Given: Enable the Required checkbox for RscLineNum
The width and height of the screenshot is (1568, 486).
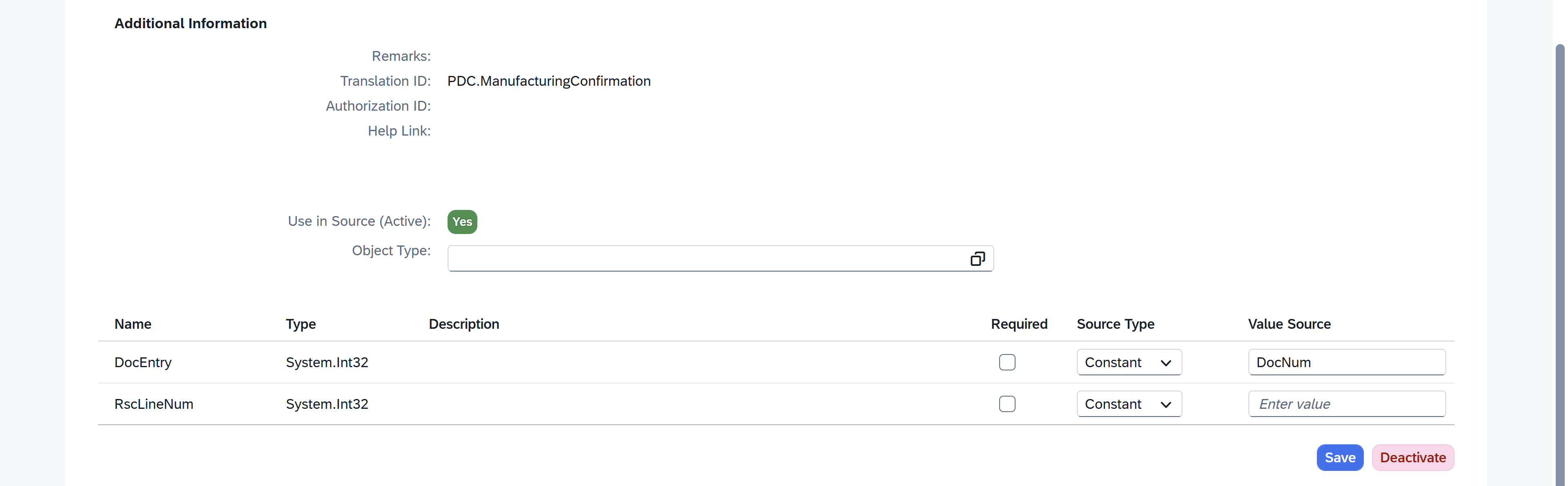Looking at the screenshot, I should click(1007, 404).
